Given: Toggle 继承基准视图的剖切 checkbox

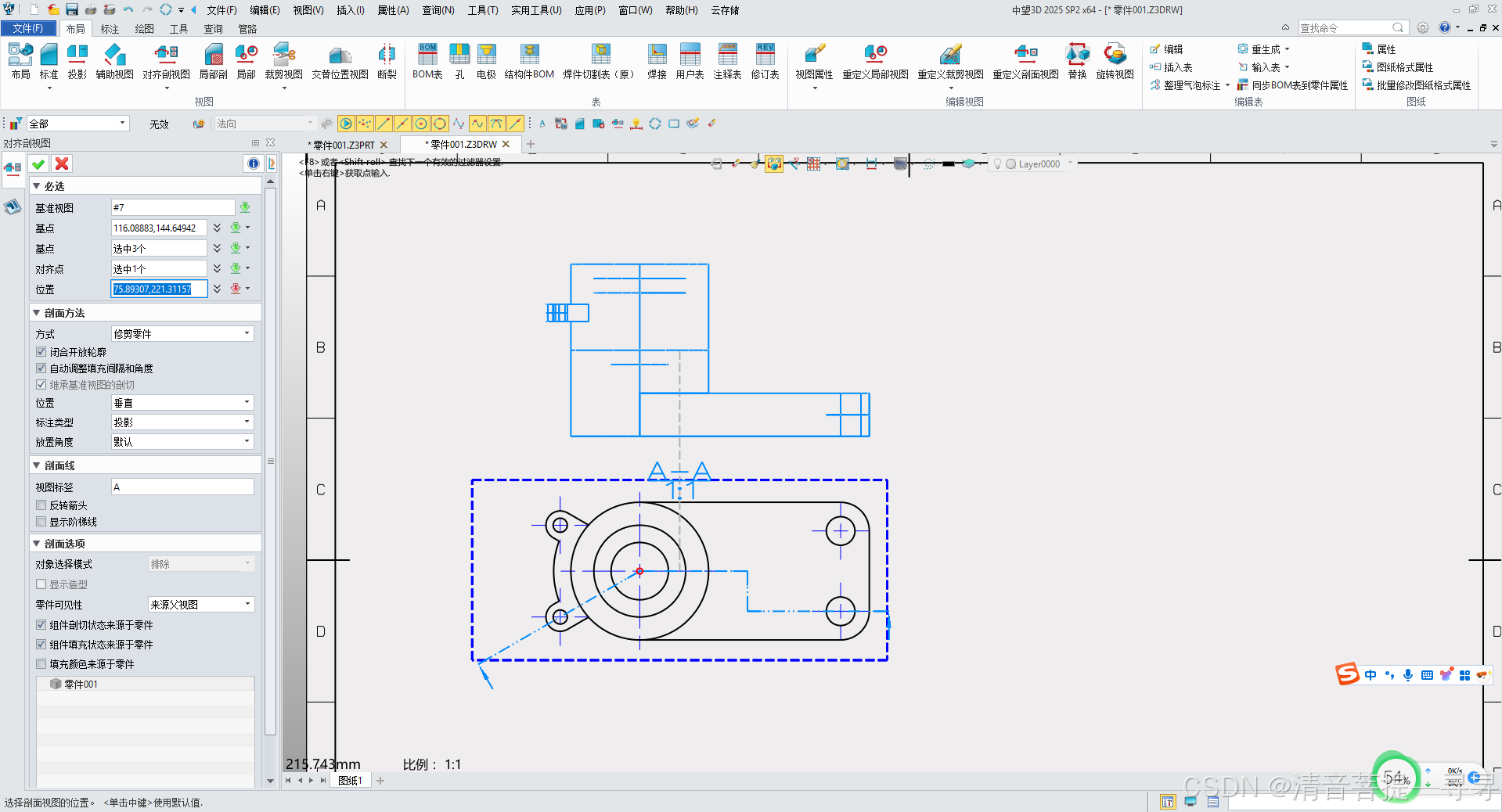Looking at the screenshot, I should pyautogui.click(x=41, y=385).
